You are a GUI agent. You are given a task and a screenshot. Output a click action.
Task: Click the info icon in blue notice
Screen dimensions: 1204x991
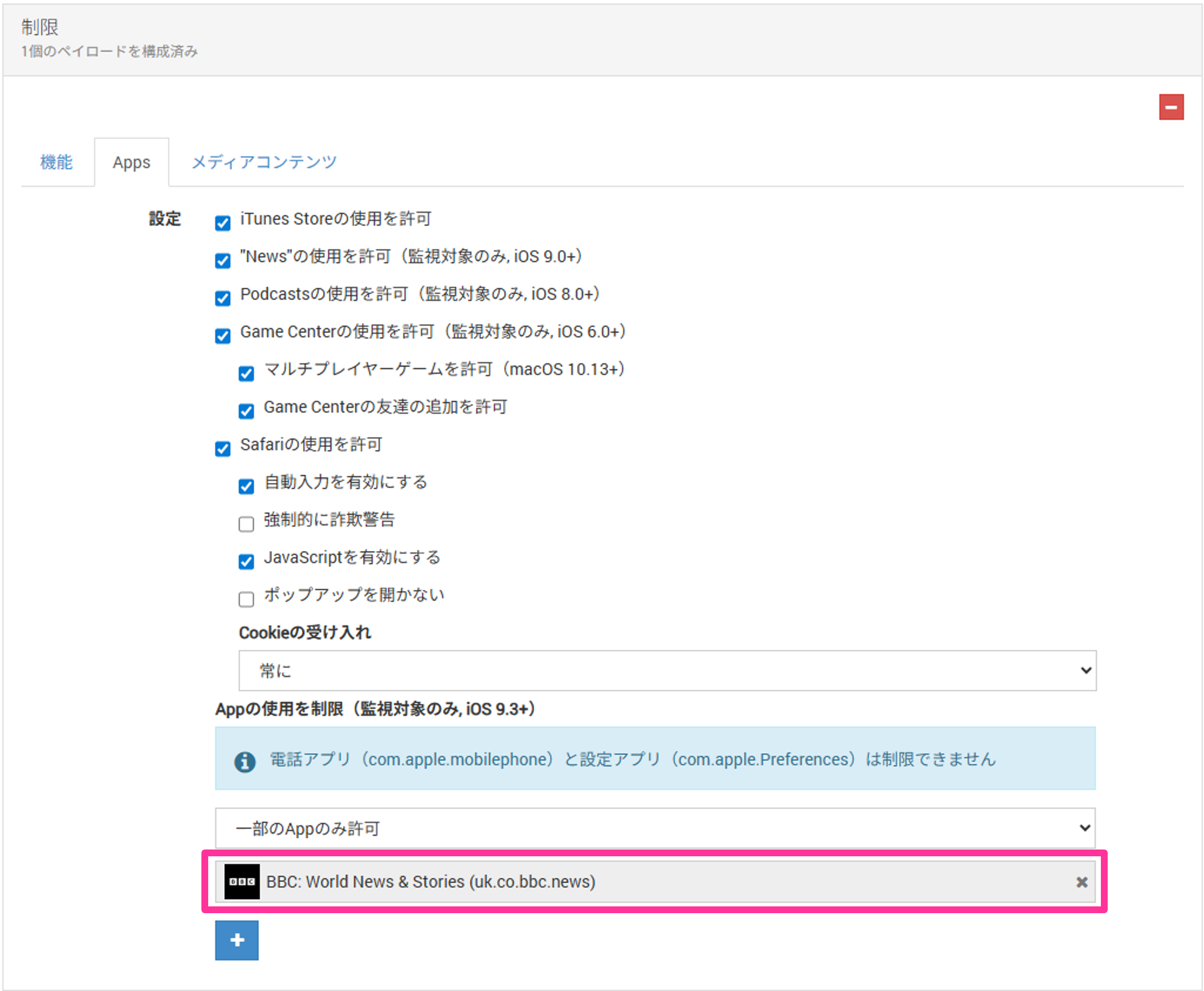pos(245,761)
